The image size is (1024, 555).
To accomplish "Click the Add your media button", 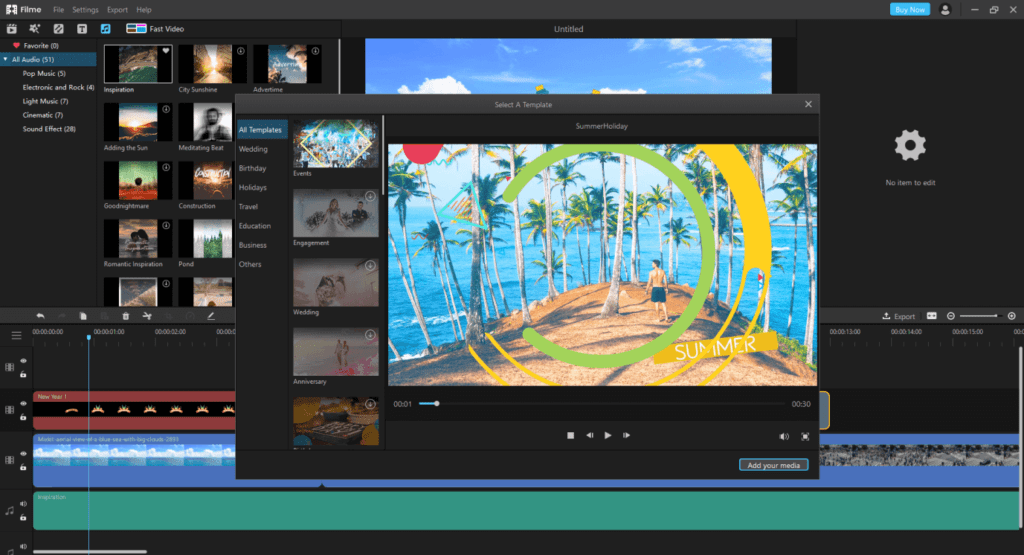I will tap(774, 465).
